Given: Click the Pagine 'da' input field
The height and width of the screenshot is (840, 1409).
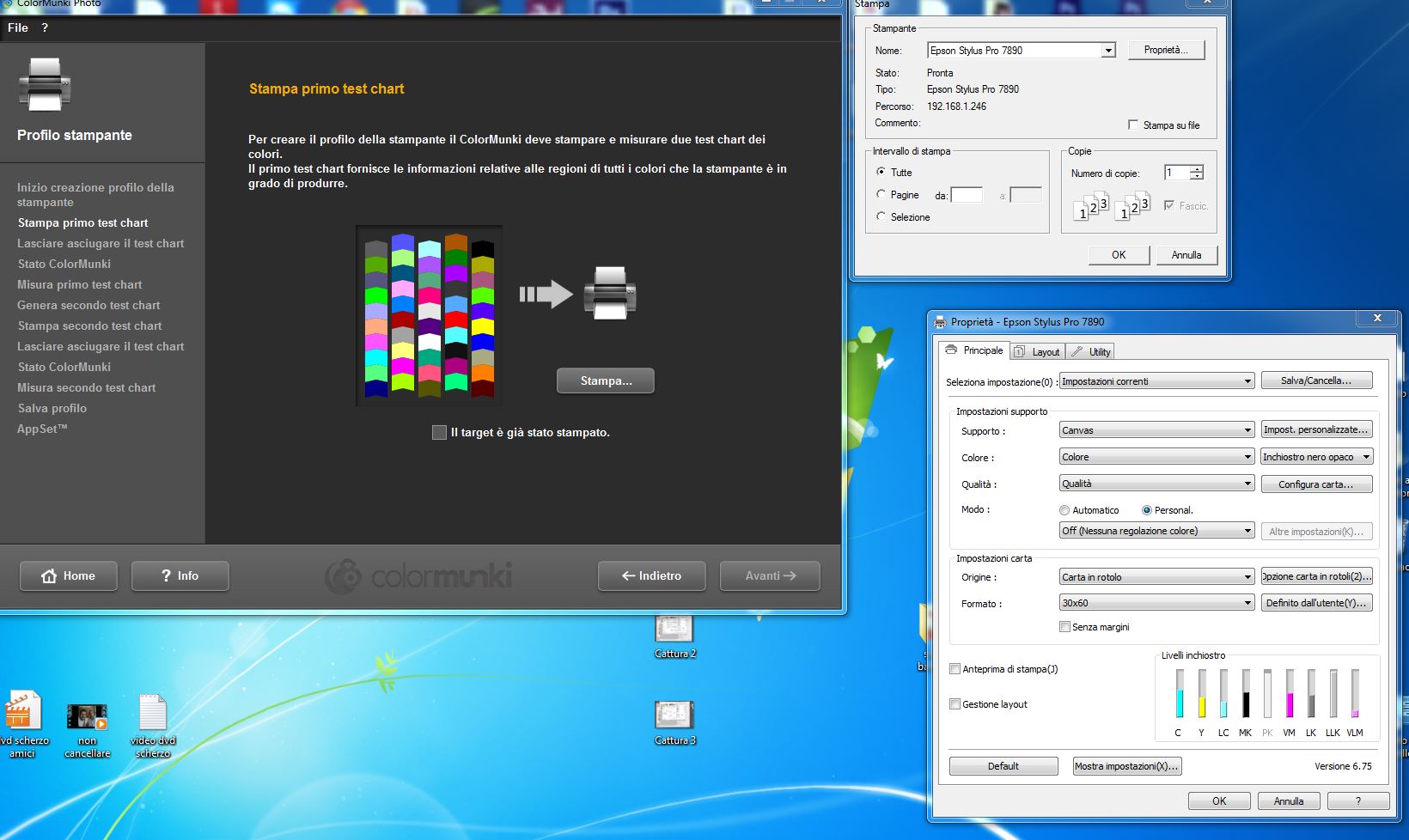Looking at the screenshot, I should [967, 195].
